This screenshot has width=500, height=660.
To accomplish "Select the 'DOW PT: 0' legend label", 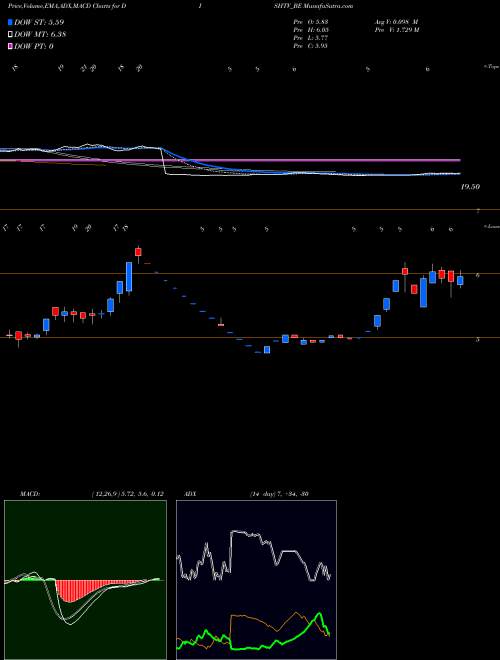I will click(34, 46).
